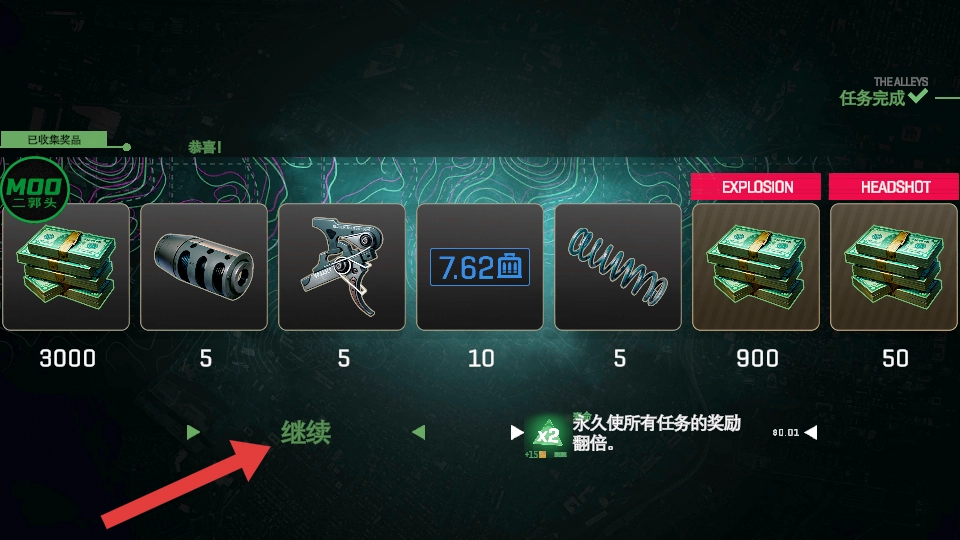Click the 7.62 ammo reward card
The width and height of the screenshot is (960, 540).
click(x=480, y=267)
